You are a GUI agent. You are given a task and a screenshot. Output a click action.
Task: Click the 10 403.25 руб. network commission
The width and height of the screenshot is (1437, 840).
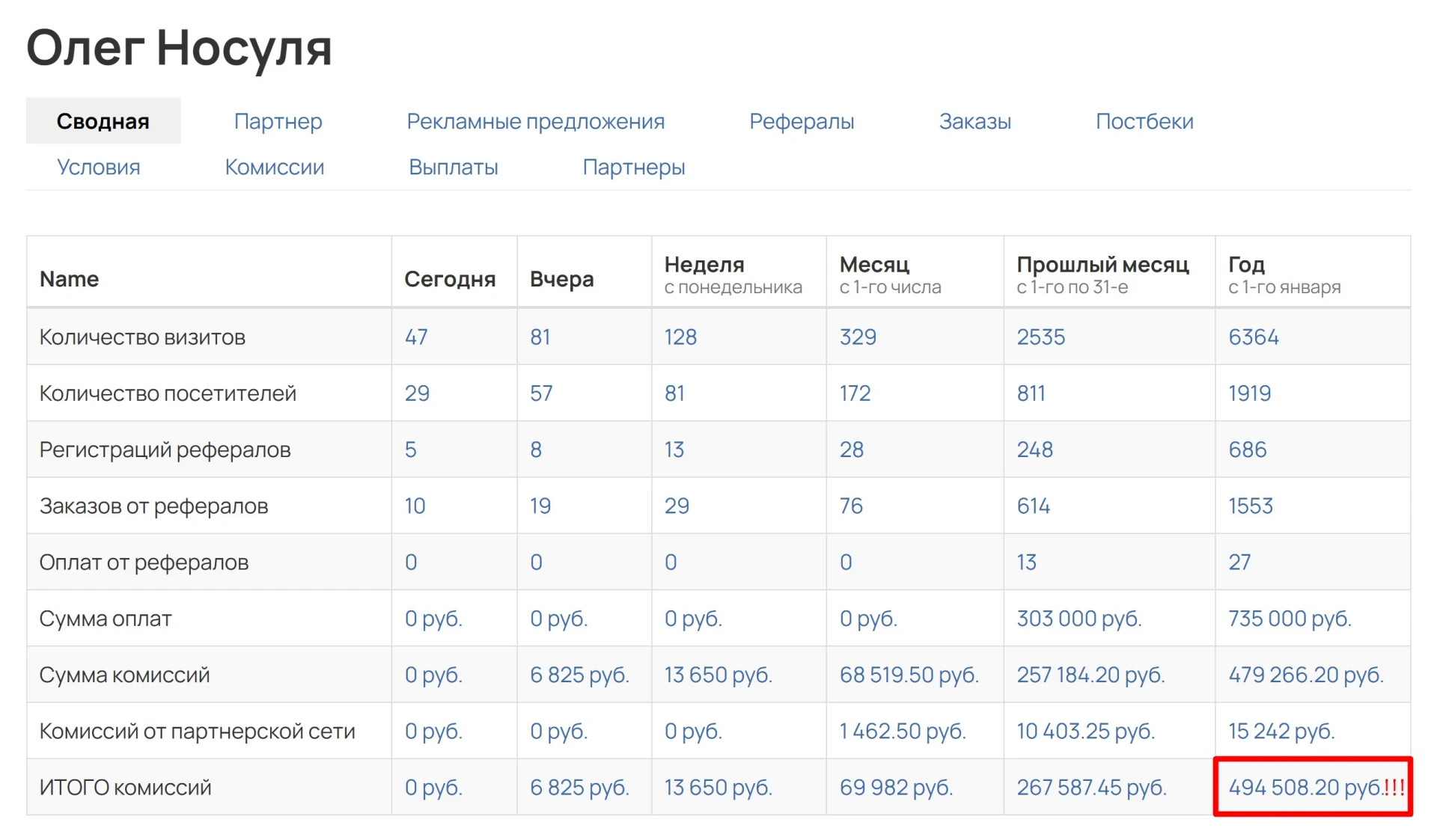pos(1086,731)
